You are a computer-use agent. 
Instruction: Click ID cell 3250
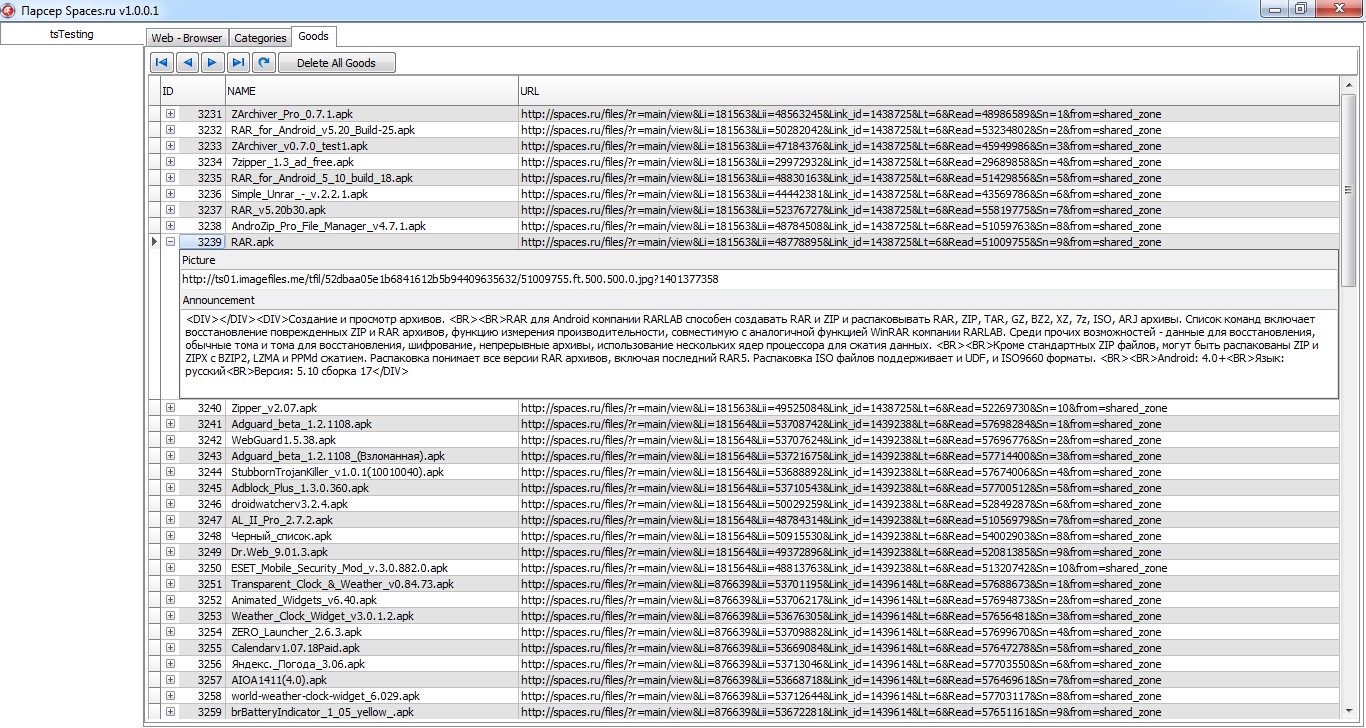click(x=202, y=568)
